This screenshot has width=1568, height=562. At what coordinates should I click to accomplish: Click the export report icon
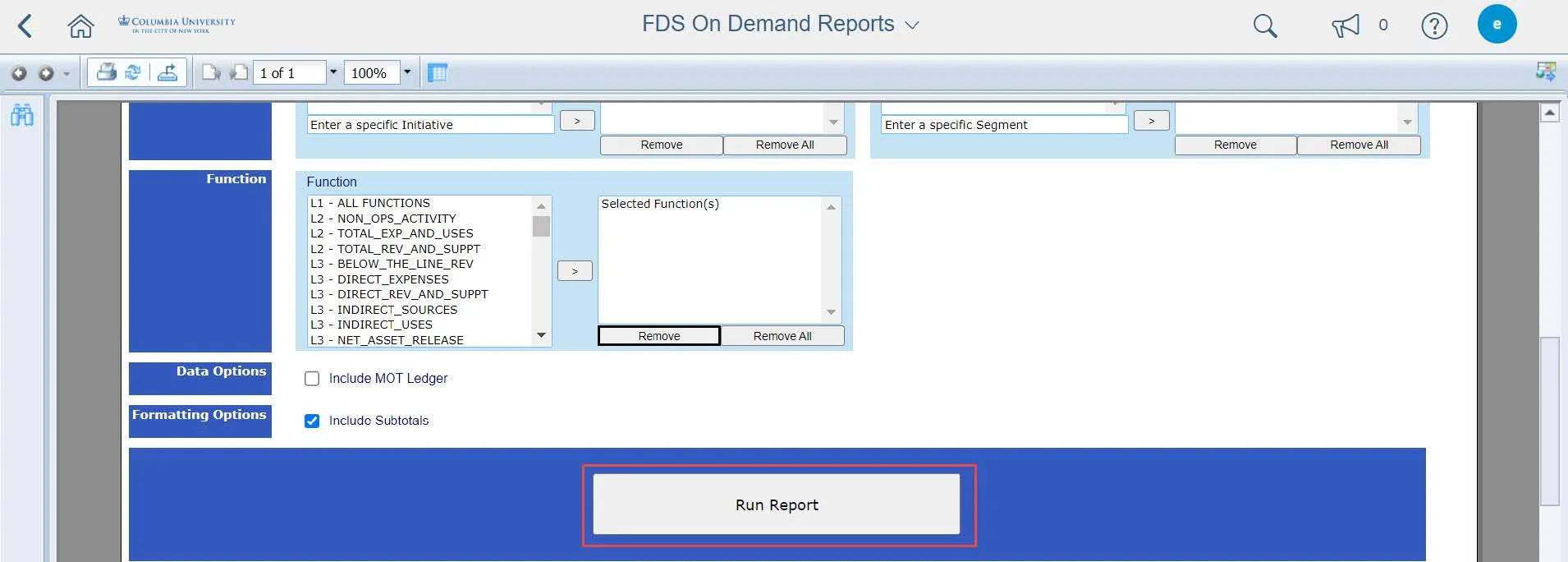coord(167,72)
